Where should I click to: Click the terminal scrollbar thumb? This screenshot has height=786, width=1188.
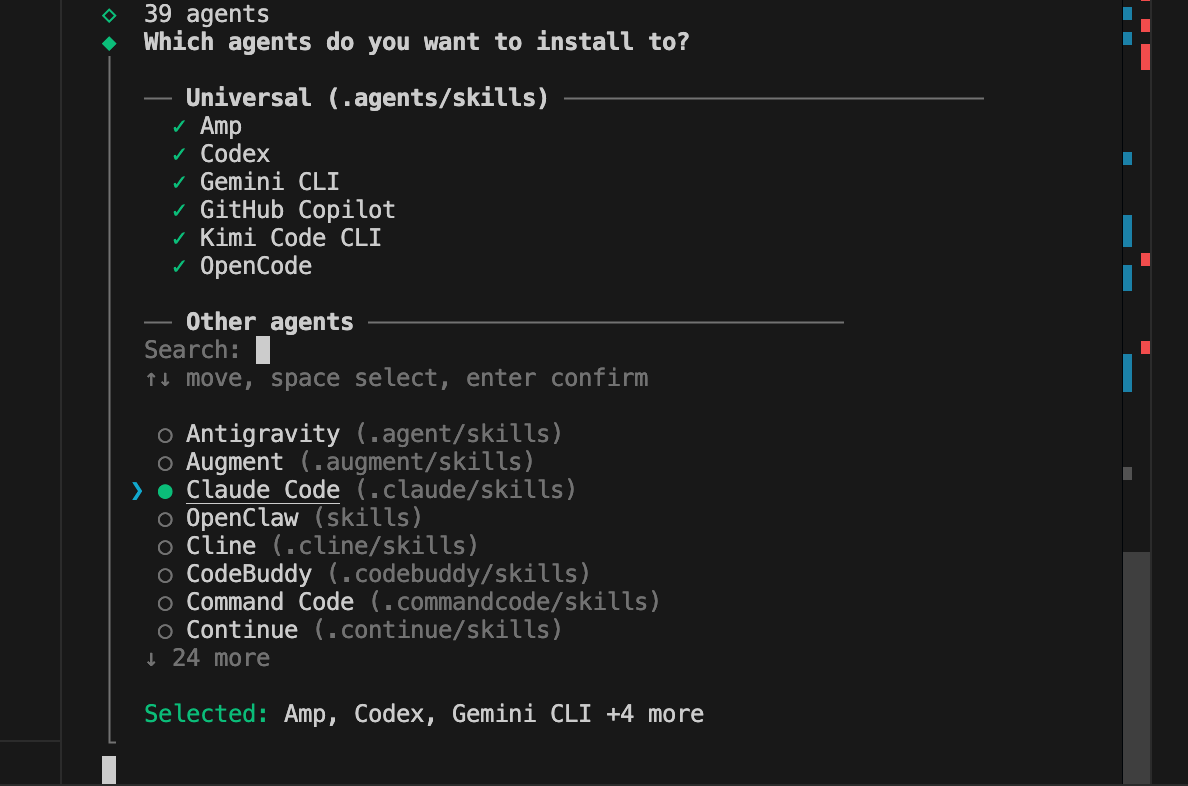1136,660
